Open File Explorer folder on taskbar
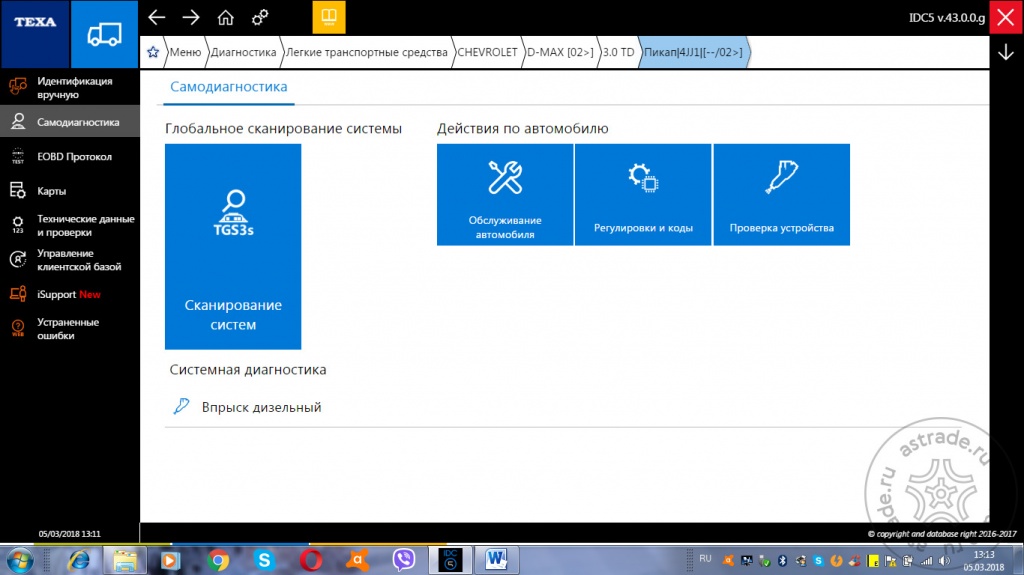This screenshot has height=575, width=1024. coord(125,560)
